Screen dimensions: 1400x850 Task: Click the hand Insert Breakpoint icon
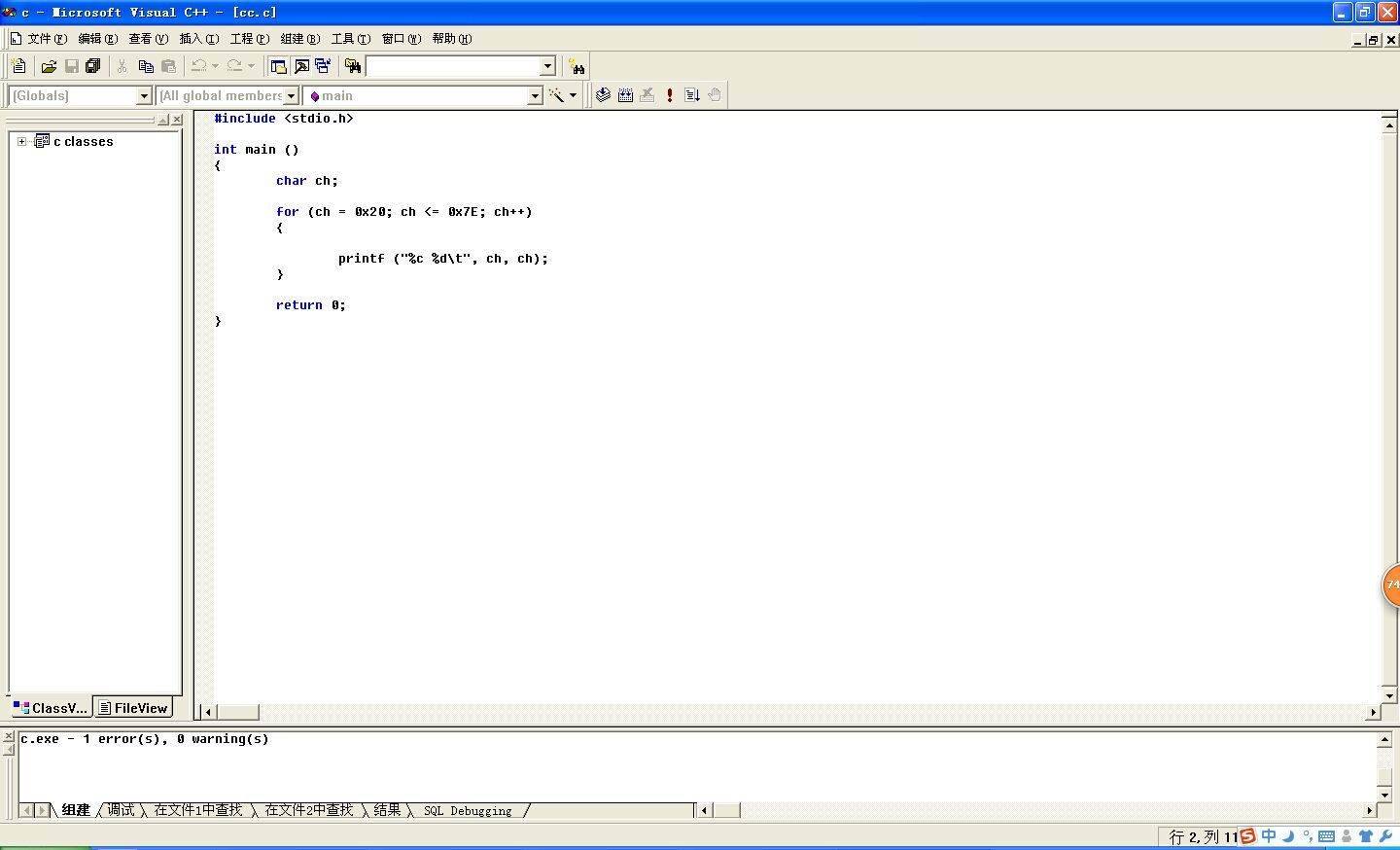coord(715,95)
